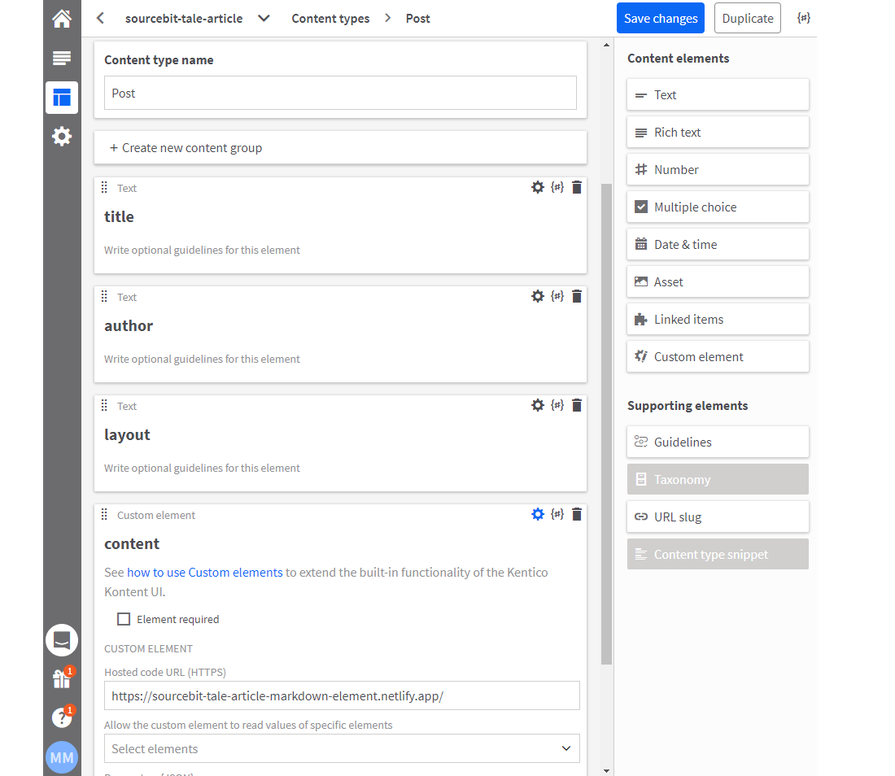Add an Asset content element

pos(717,282)
